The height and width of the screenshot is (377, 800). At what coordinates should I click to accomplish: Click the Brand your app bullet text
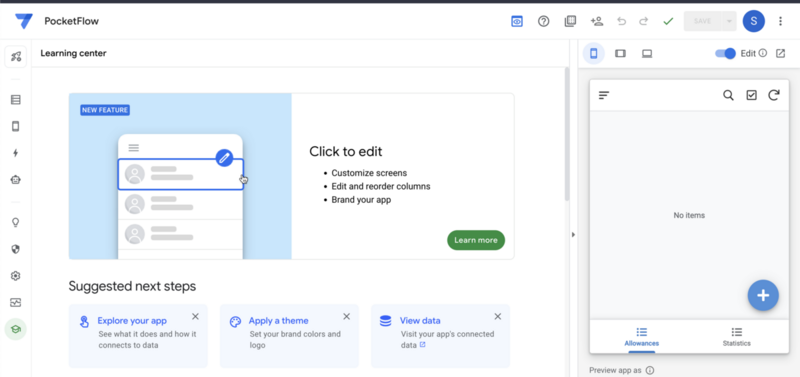361,199
